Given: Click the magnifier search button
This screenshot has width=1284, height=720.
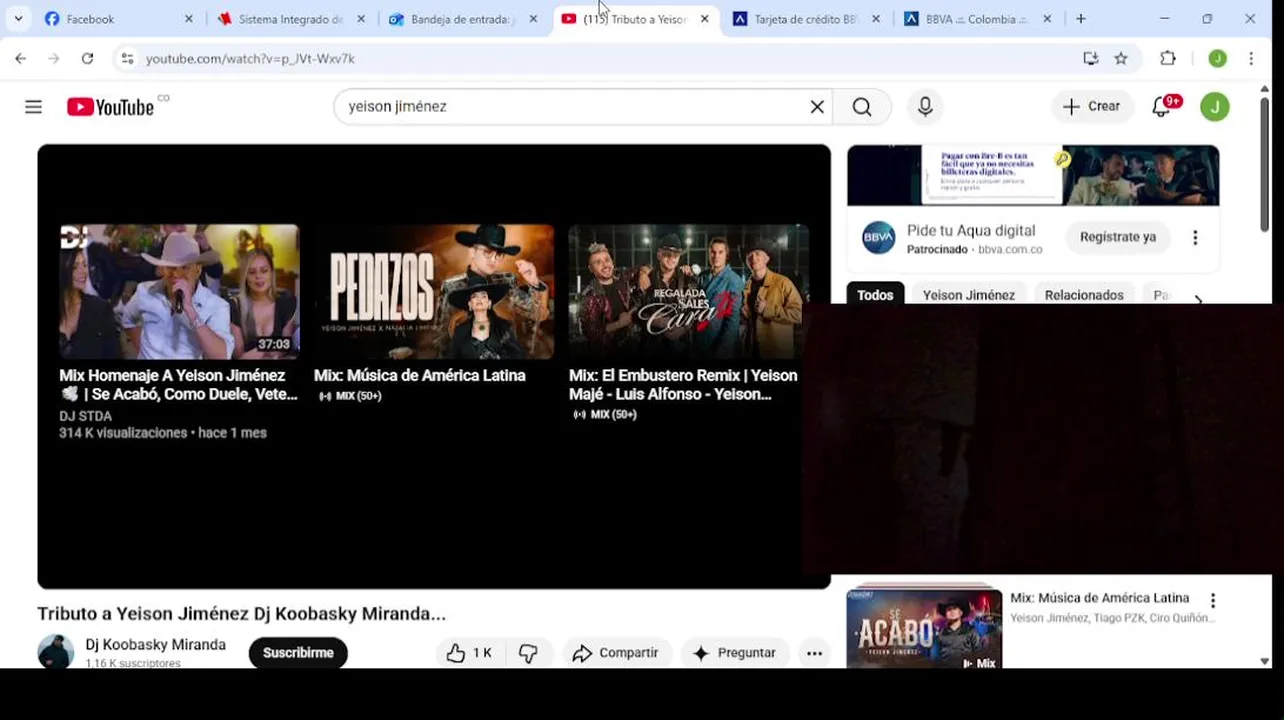Looking at the screenshot, I should (x=862, y=107).
